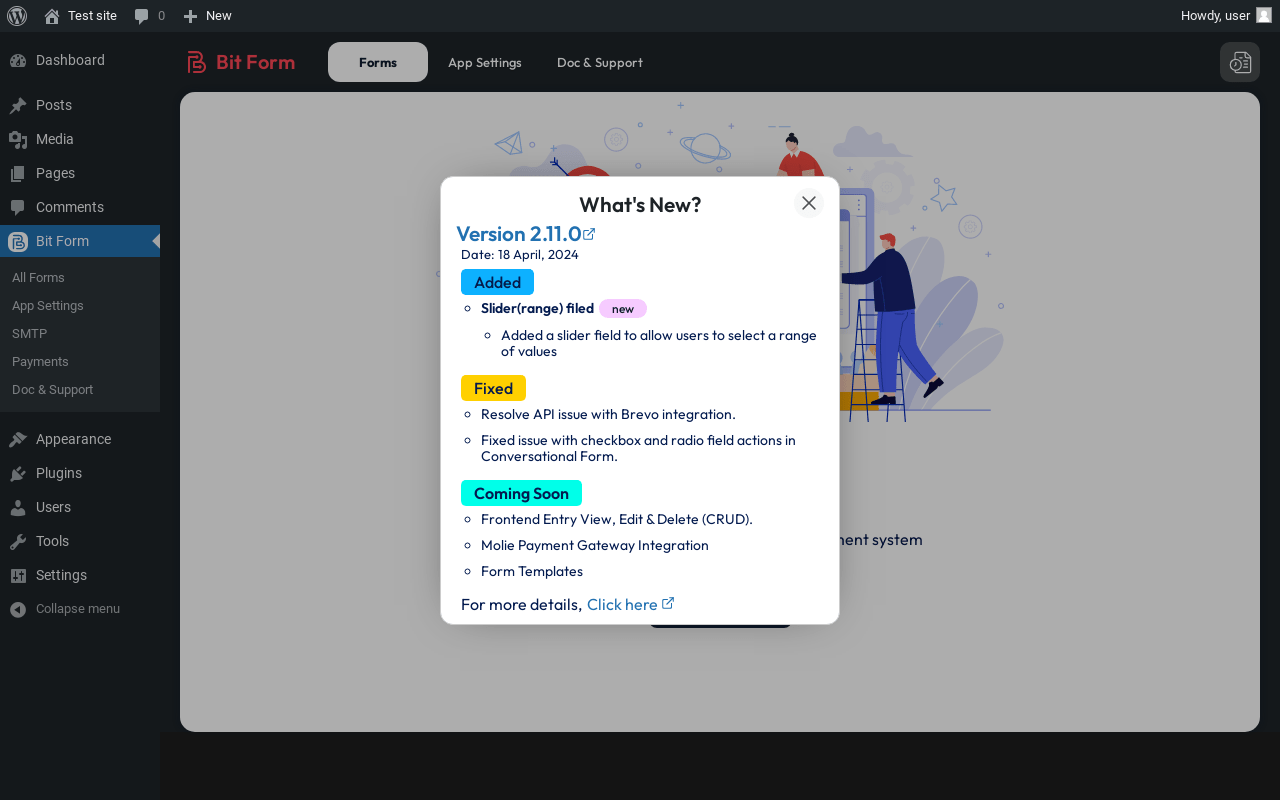This screenshot has width=1280, height=800.
Task: Click the Settings sliders icon
Action: point(18,575)
